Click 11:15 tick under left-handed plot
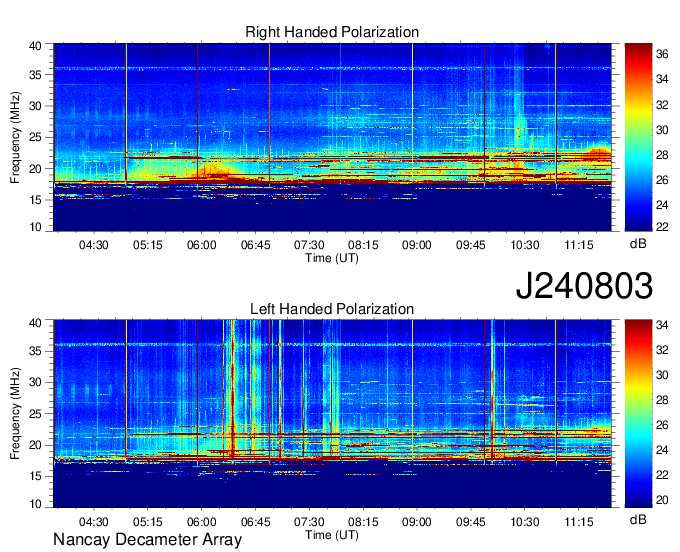 [x=579, y=521]
